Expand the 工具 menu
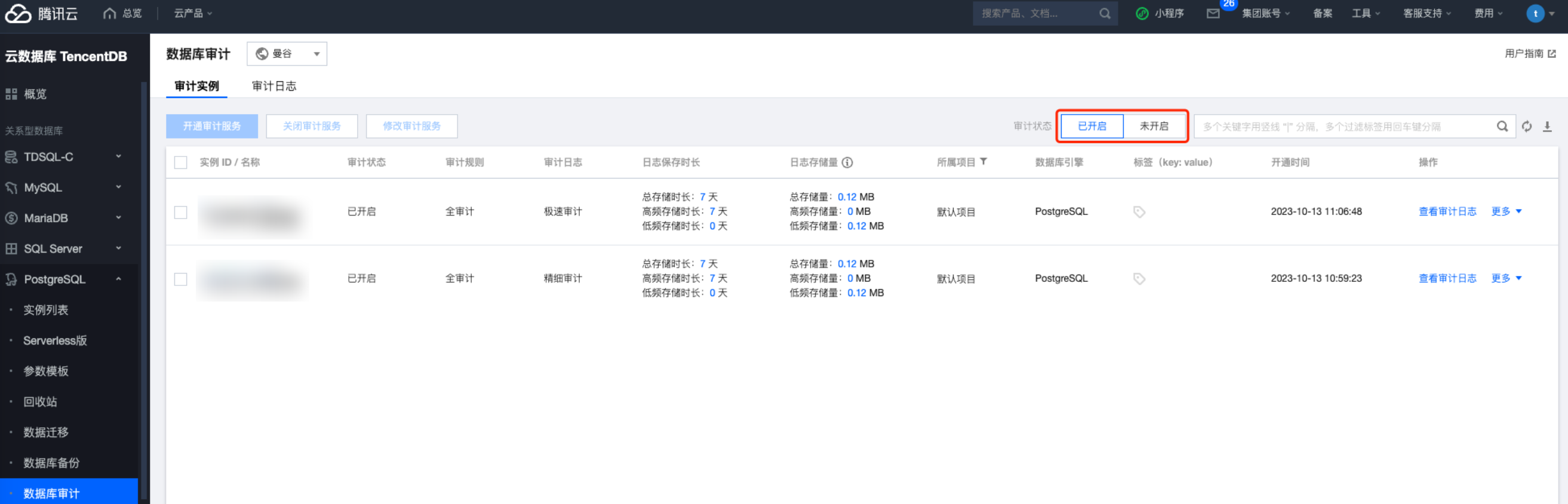 coord(1366,13)
